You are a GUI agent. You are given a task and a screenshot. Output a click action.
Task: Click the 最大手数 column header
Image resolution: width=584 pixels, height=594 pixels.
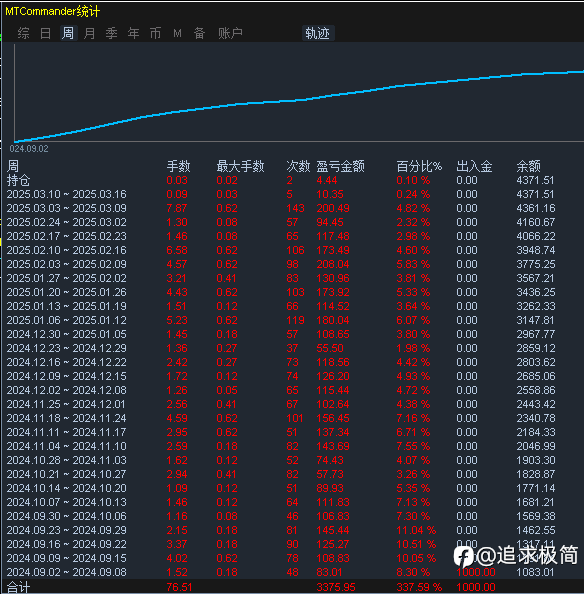[240, 166]
